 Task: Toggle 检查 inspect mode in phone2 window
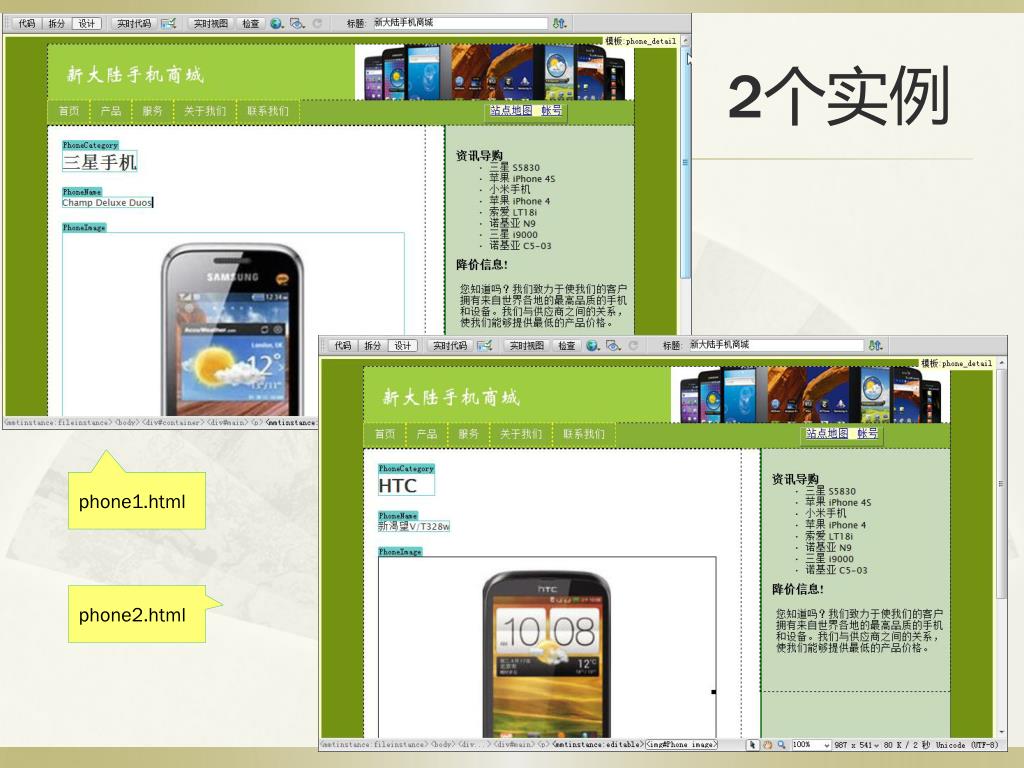pyautogui.click(x=567, y=345)
